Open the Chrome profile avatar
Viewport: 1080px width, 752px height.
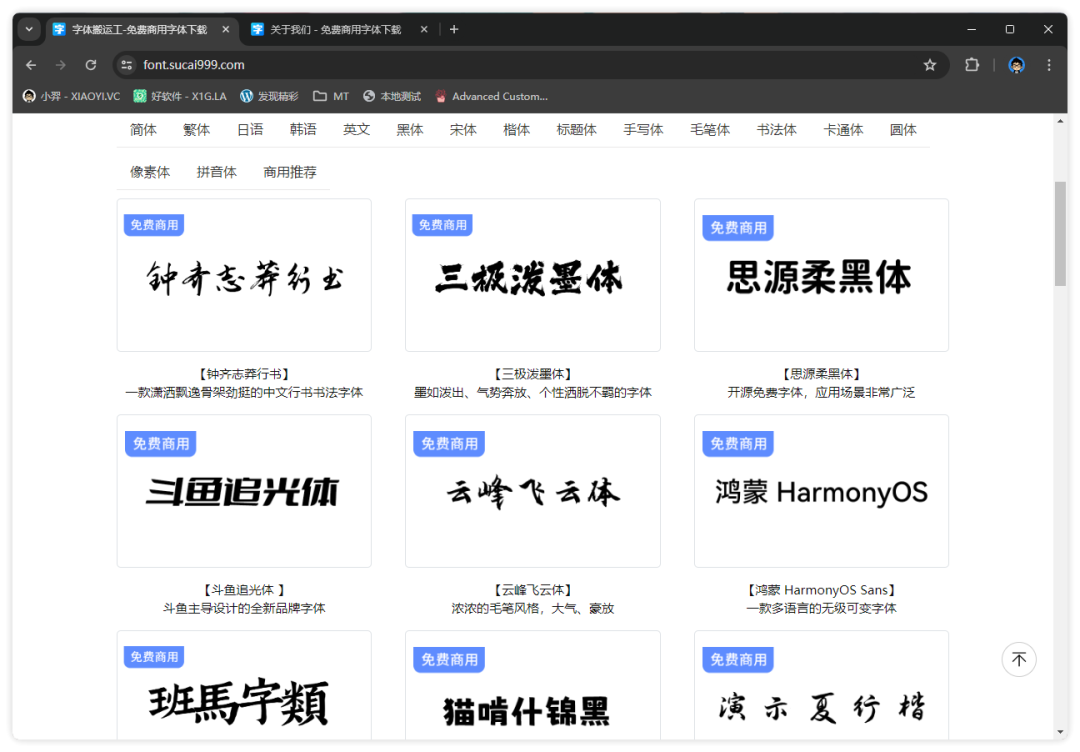pos(1017,65)
